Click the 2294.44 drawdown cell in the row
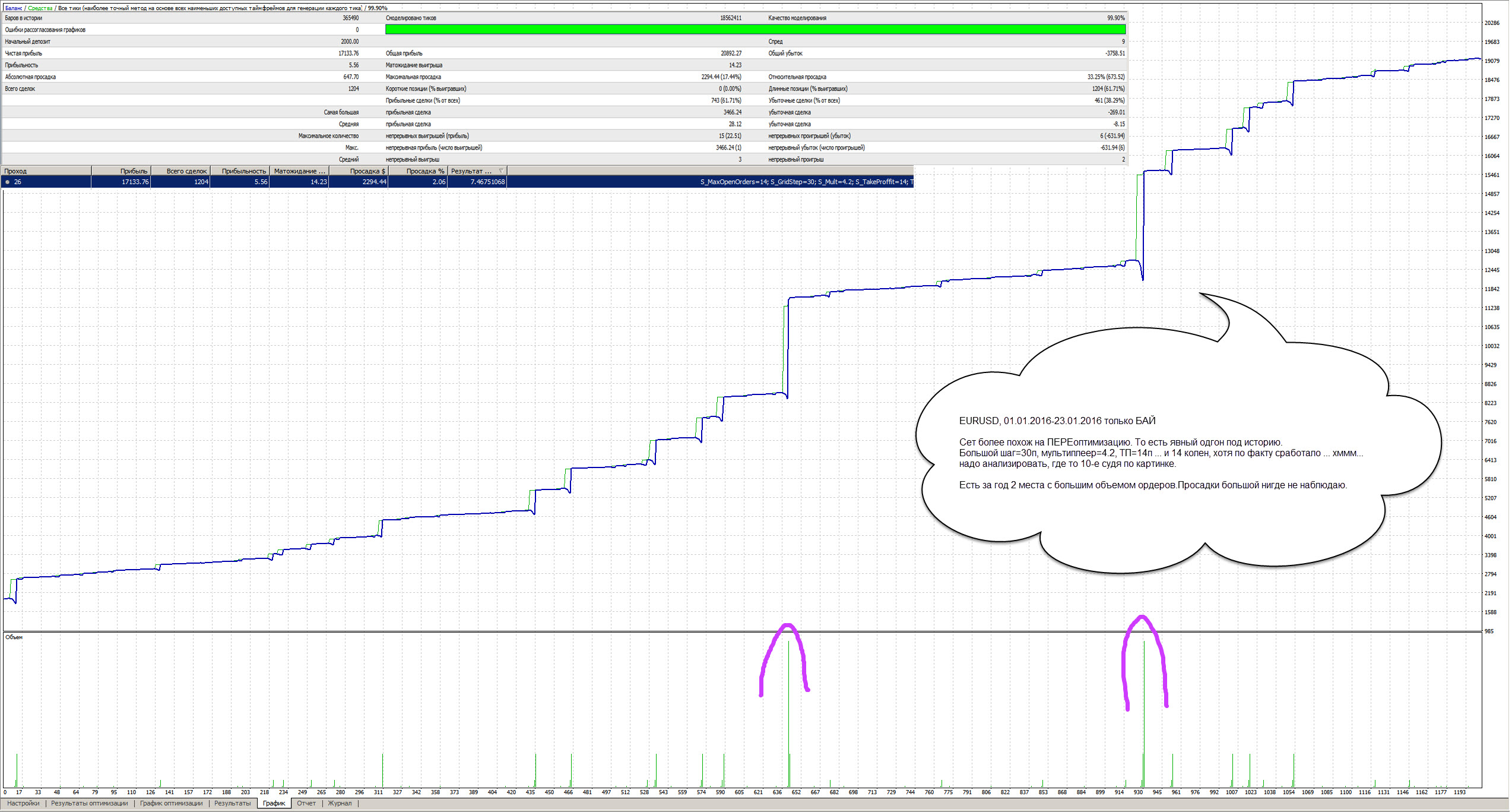Viewport: 1512px width, 812px height. (x=374, y=182)
